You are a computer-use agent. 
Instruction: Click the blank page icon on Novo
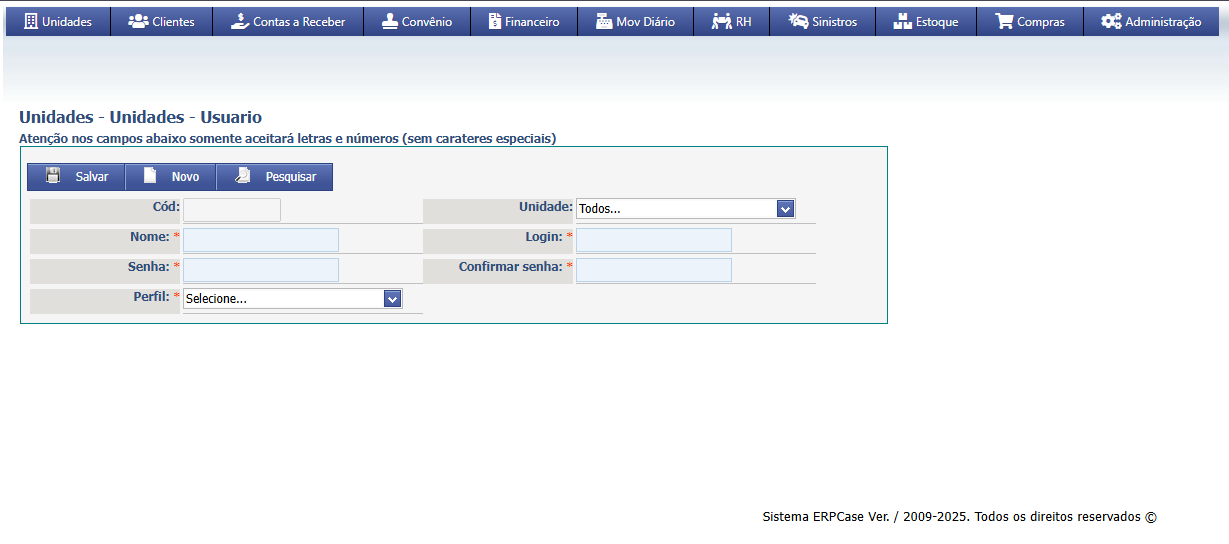click(150, 176)
